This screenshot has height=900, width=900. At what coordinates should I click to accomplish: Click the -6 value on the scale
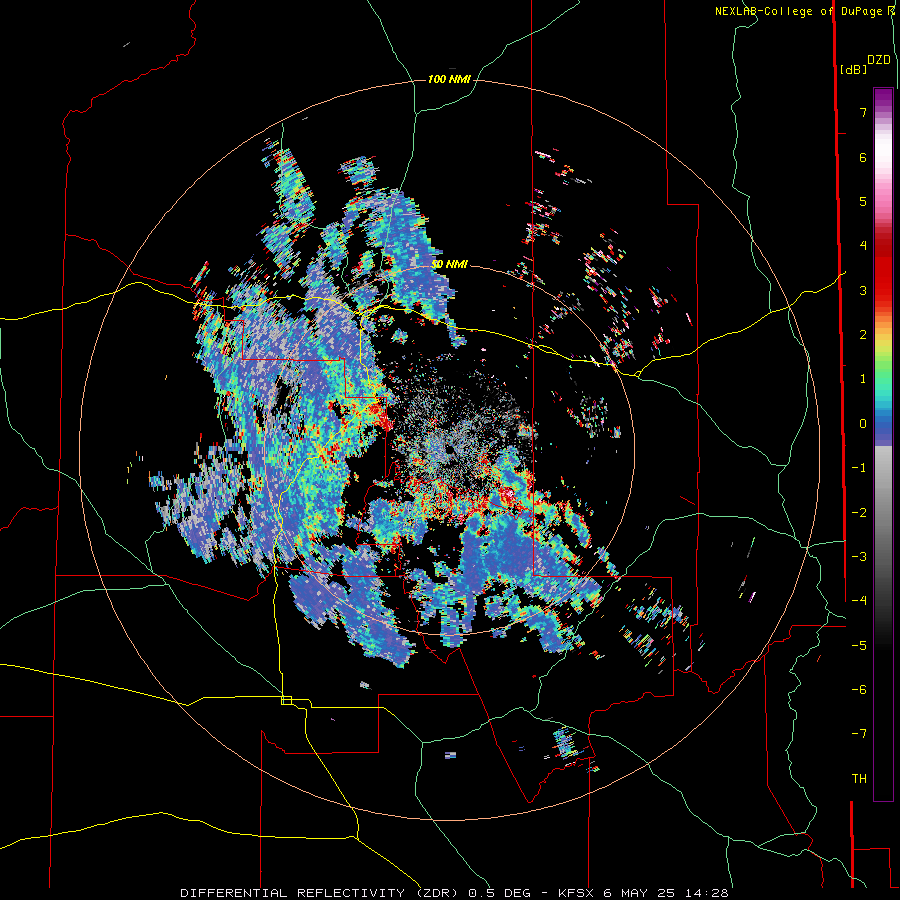(859, 690)
